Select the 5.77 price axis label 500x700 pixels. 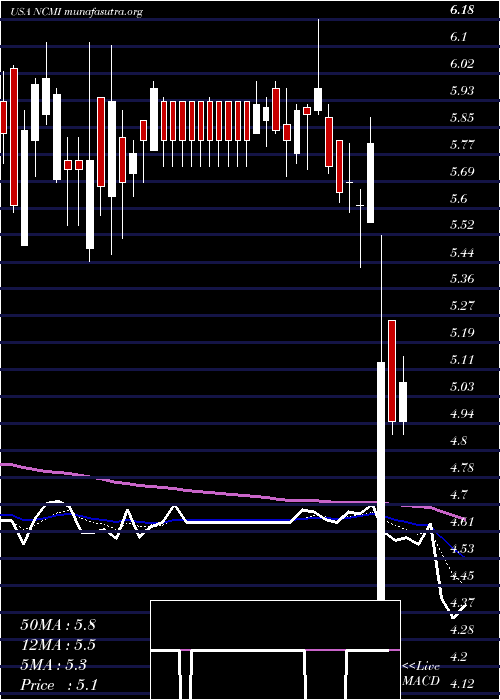pos(462,145)
